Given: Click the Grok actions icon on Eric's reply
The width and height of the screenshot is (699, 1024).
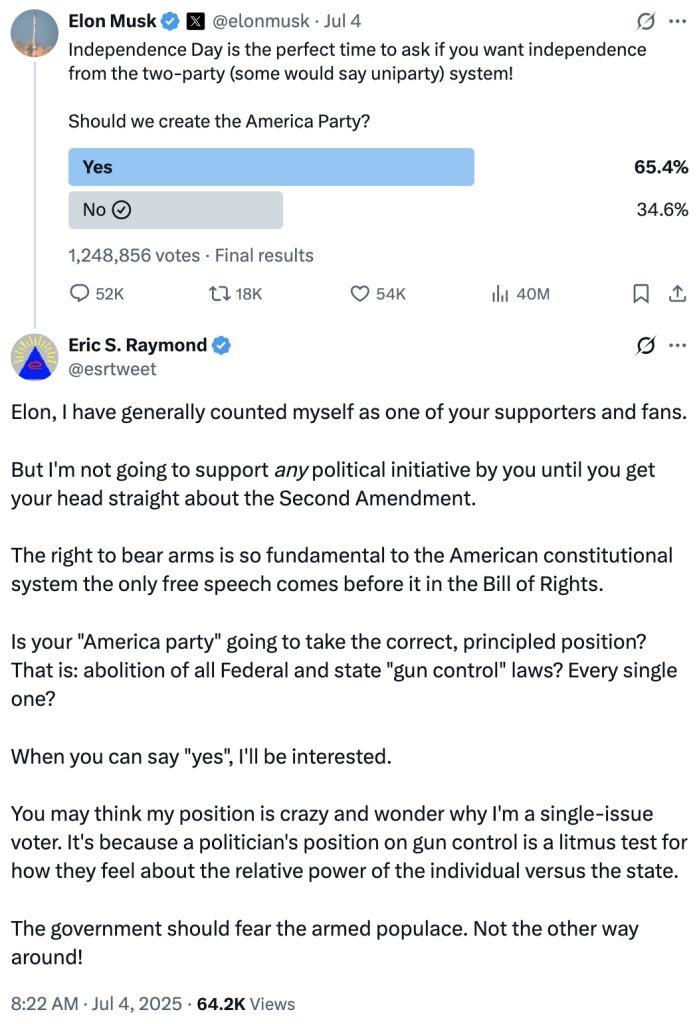Looking at the screenshot, I should pos(644,345).
